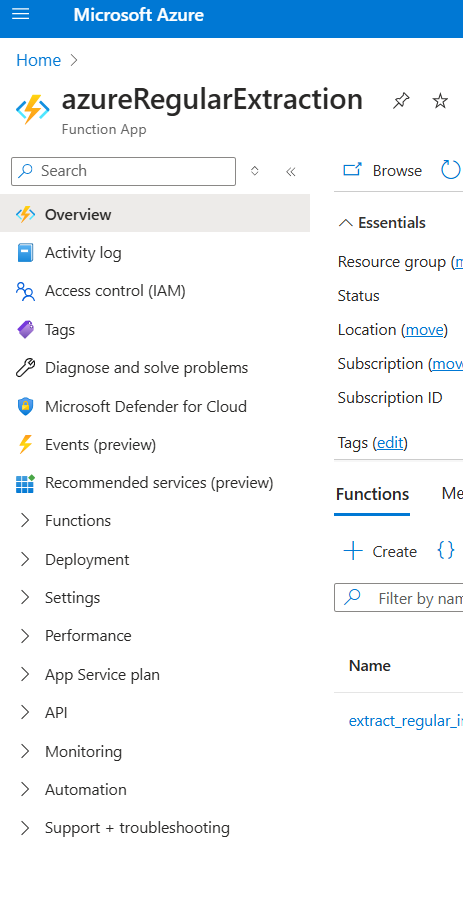Click the Create button label

coord(395,552)
